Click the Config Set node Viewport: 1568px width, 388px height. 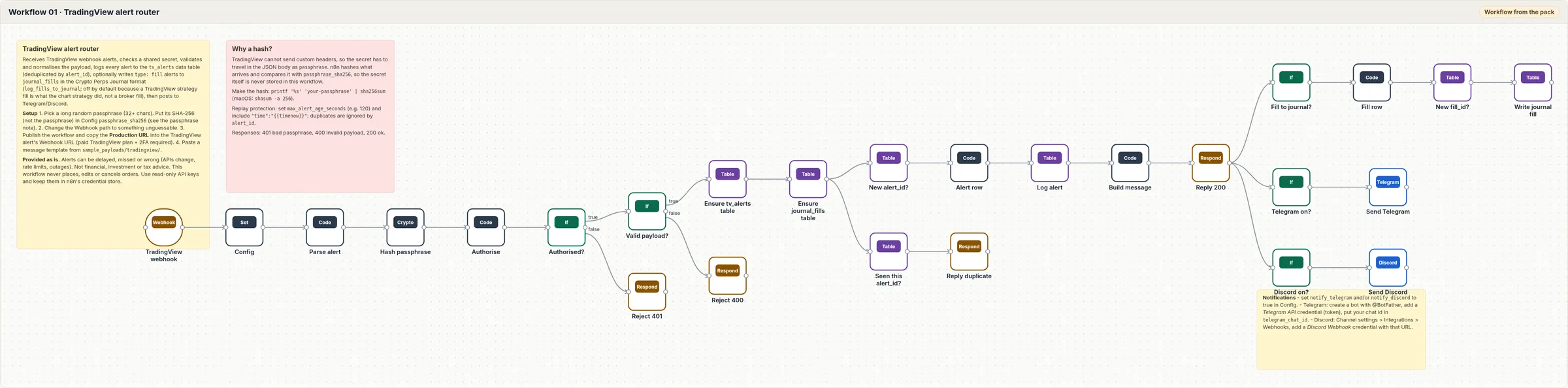[x=244, y=227]
